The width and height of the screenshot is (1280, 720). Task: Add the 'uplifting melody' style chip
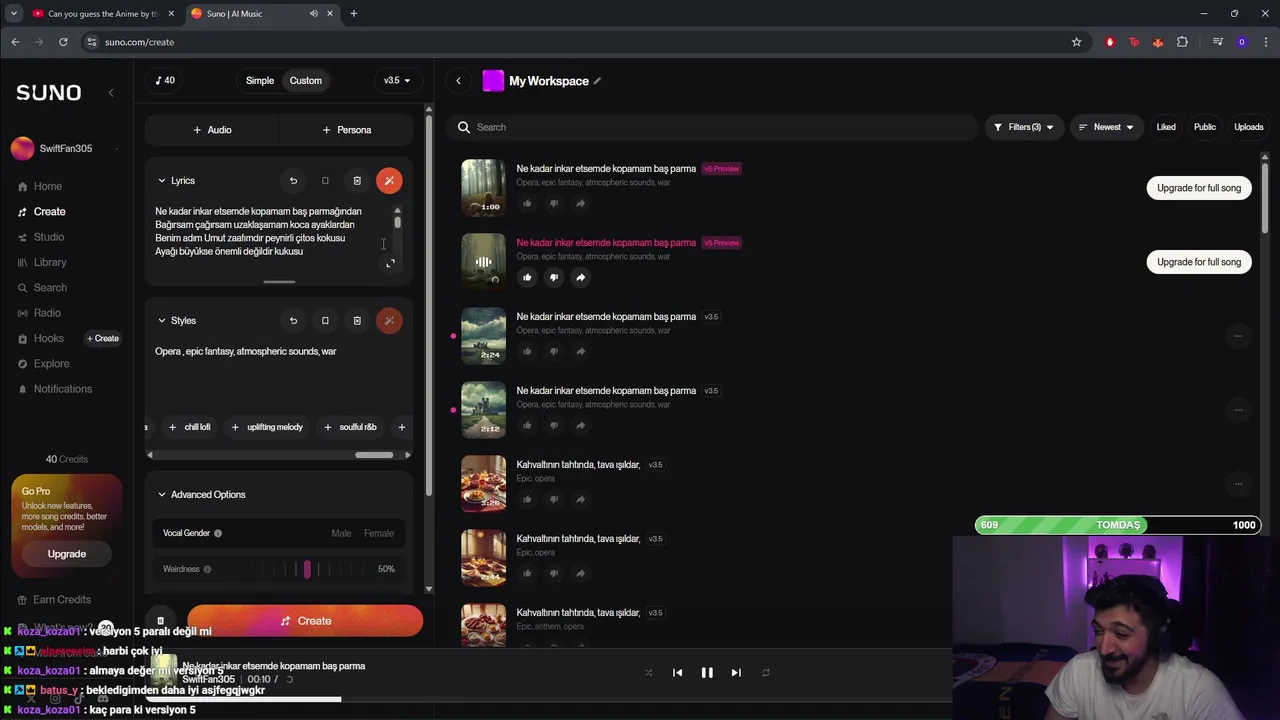[267, 427]
